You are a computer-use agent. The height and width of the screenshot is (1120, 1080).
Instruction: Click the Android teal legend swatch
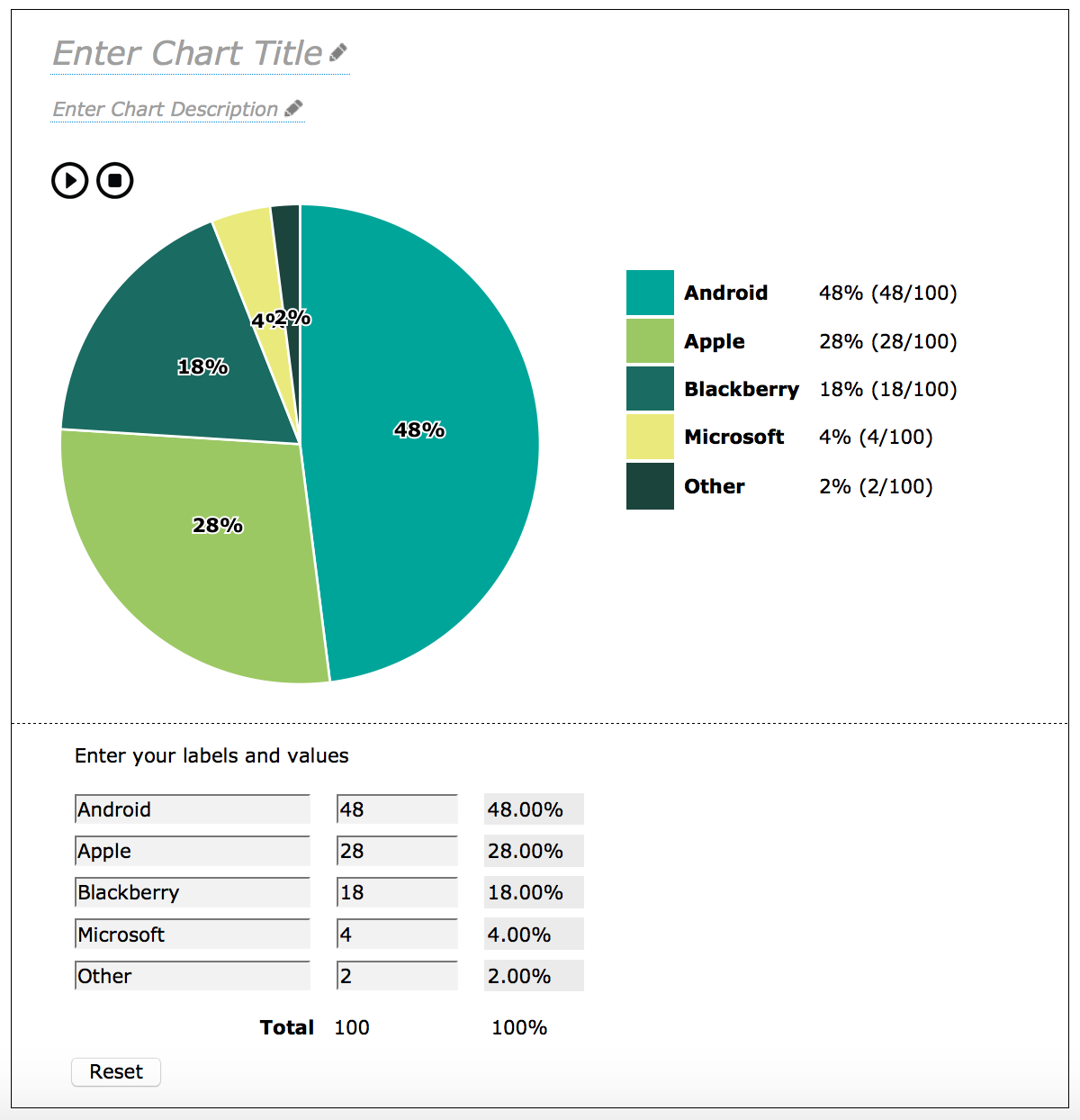[650, 293]
